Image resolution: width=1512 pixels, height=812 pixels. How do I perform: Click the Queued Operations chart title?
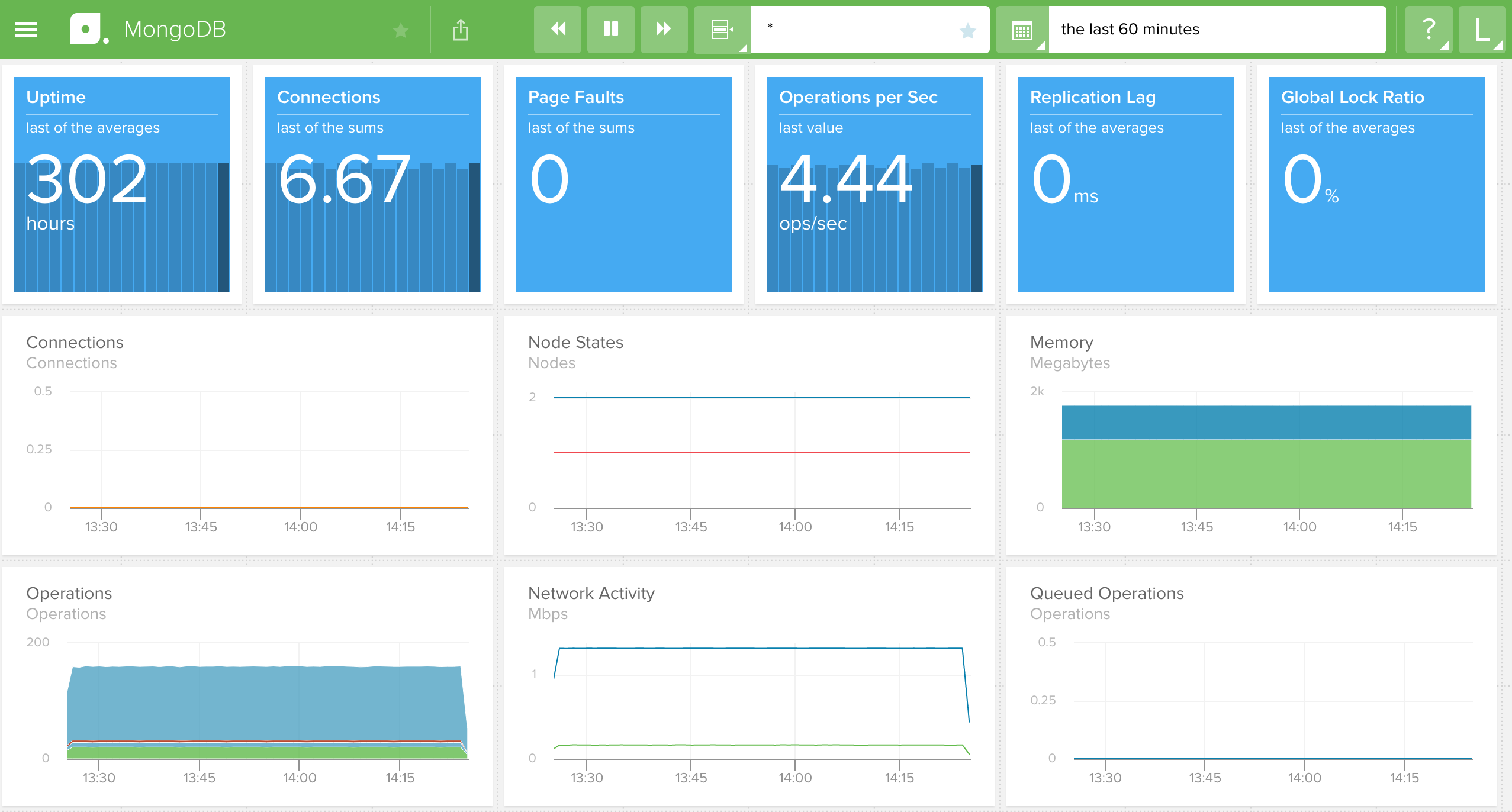click(1107, 593)
